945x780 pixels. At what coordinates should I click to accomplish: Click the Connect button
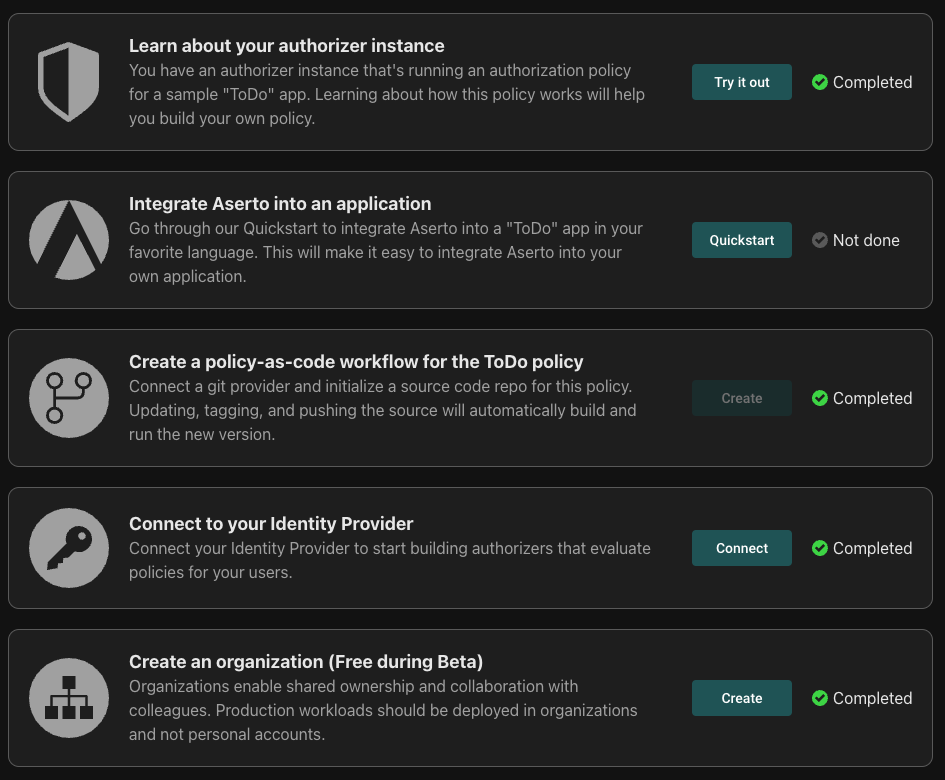(741, 548)
